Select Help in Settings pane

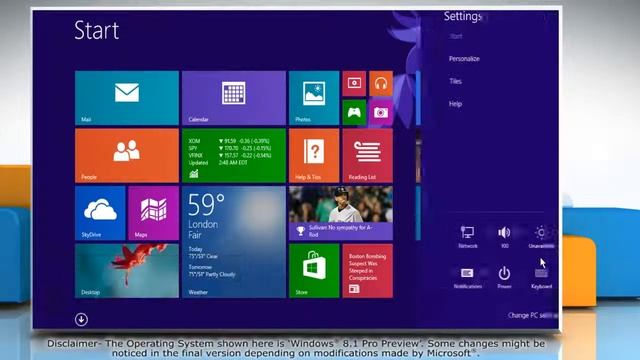pyautogui.click(x=455, y=104)
